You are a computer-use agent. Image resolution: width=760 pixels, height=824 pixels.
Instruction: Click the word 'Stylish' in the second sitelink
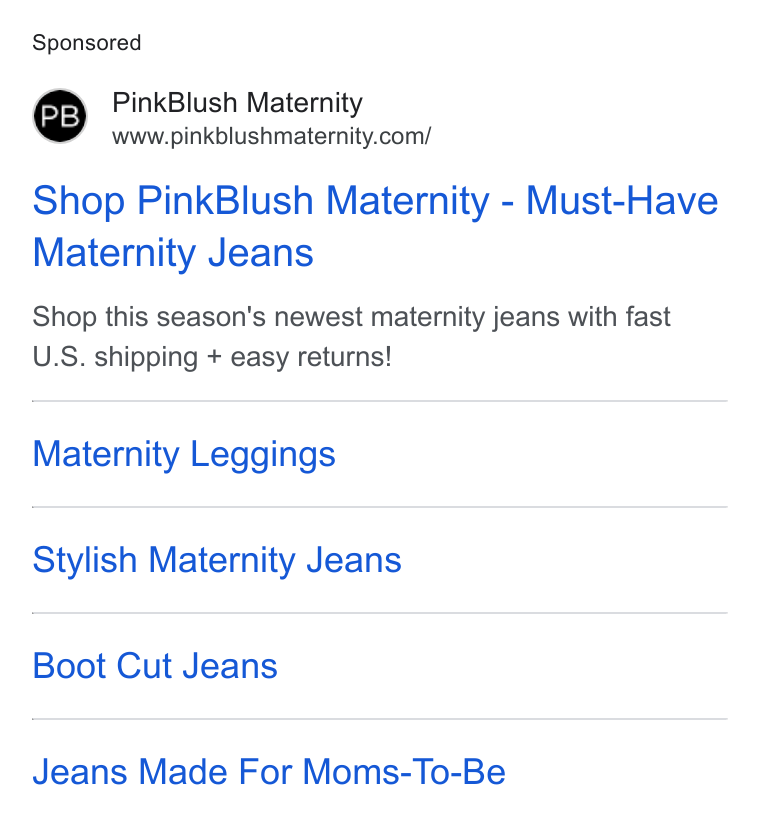85,560
